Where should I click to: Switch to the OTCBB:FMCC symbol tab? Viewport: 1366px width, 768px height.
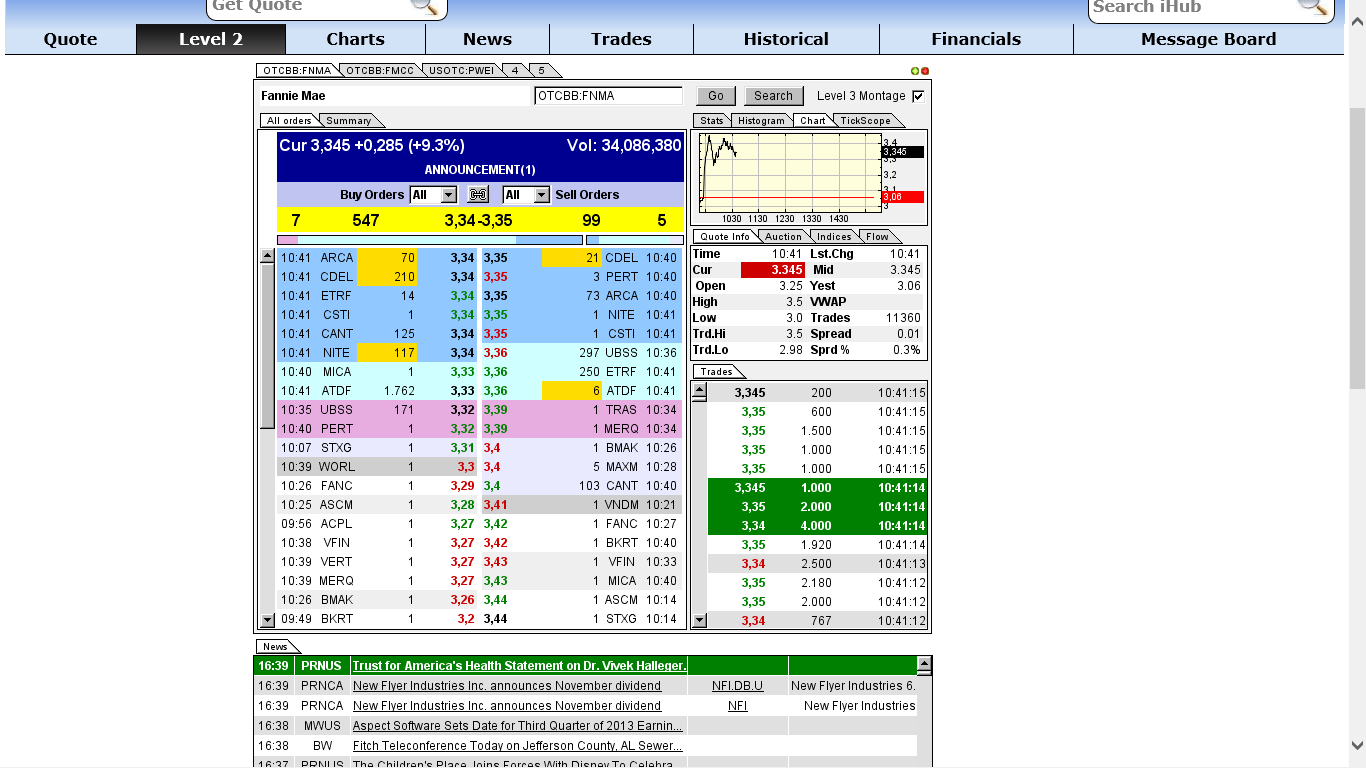click(x=380, y=70)
